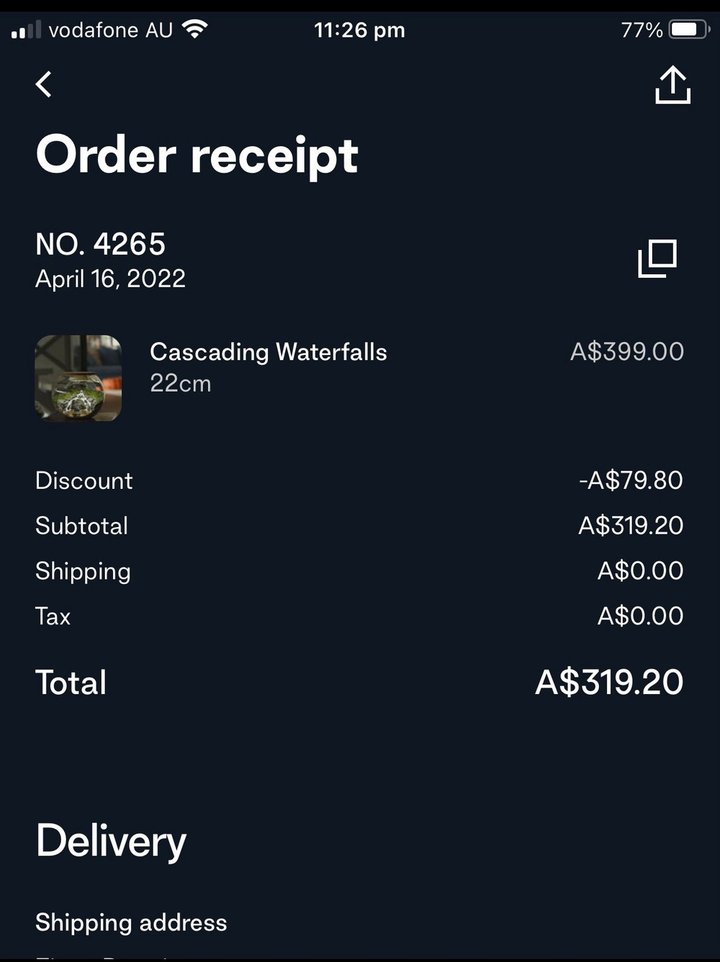Image resolution: width=720 pixels, height=962 pixels.
Task: Tap the order number NO. 4265
Action: (x=101, y=244)
